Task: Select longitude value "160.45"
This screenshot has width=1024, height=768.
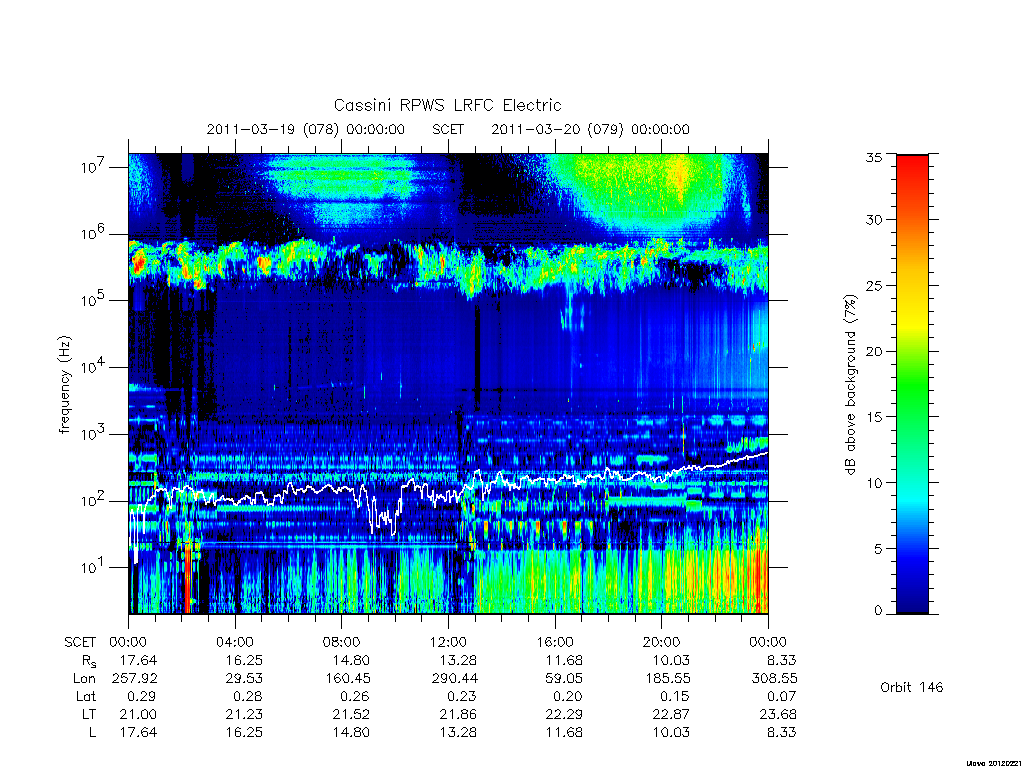Action: [347, 679]
